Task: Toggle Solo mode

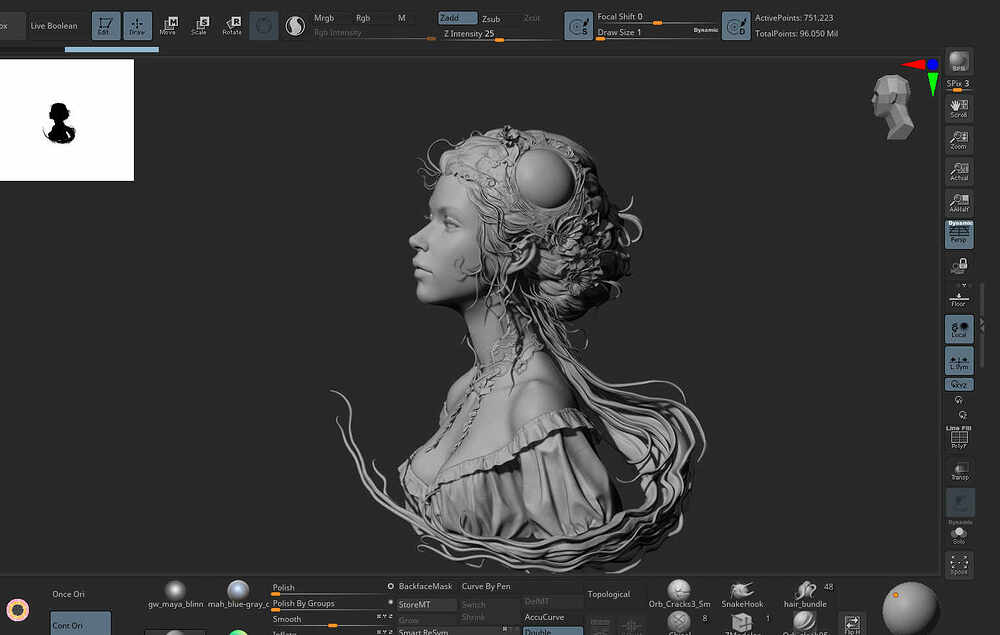Action: tap(959, 536)
